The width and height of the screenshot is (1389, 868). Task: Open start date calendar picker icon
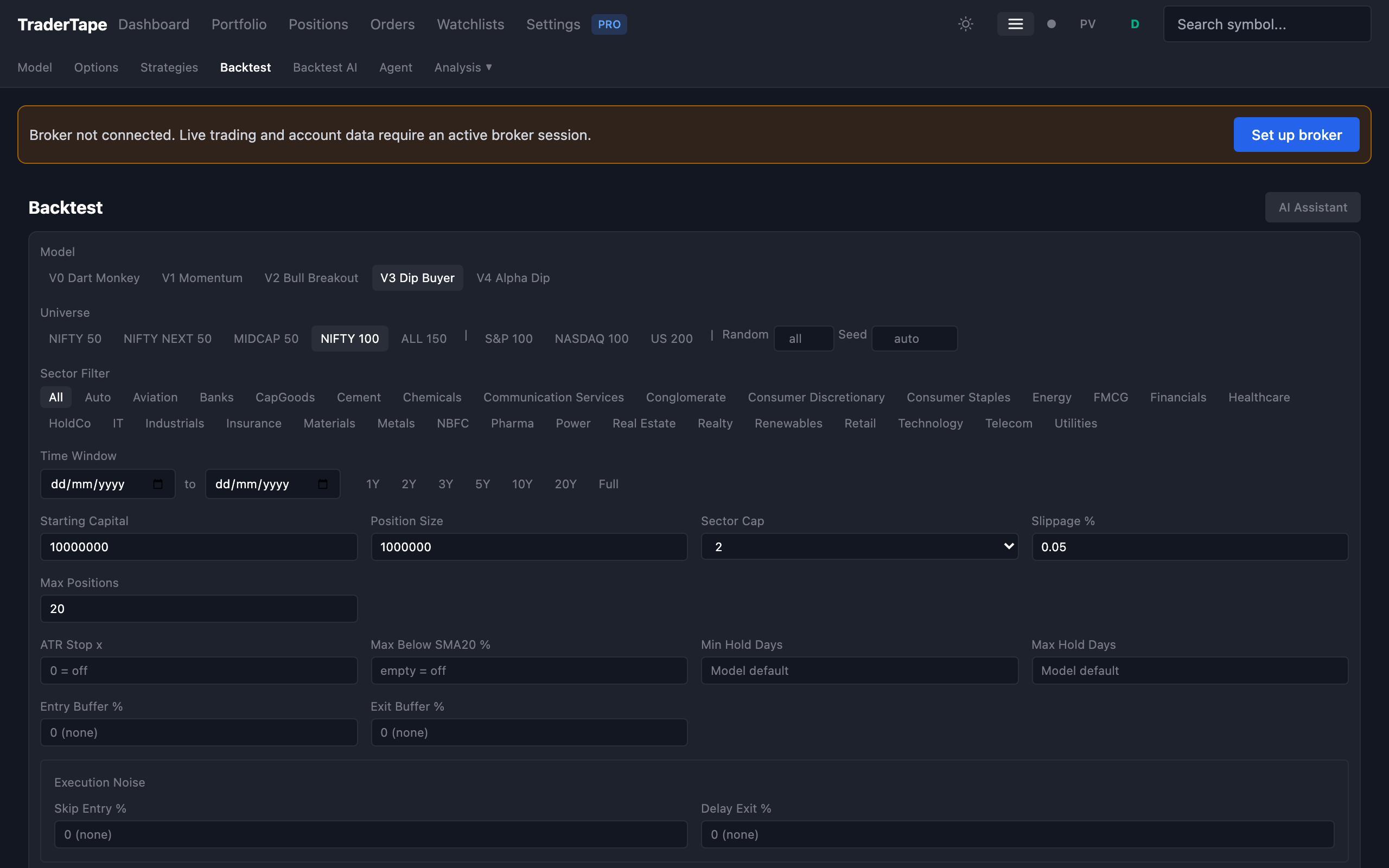[158, 484]
